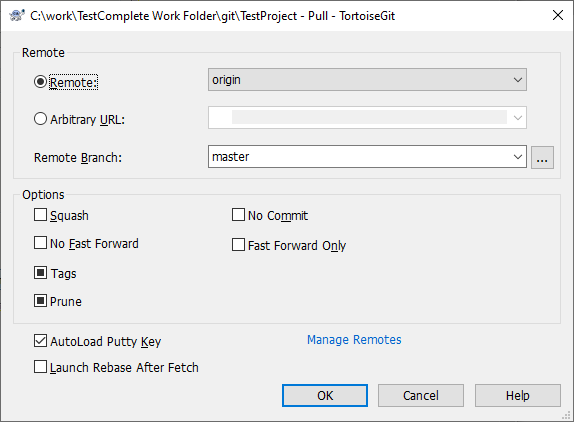This screenshot has width=574, height=422.
Task: Expand the origin remote dropdown
Action: 367,79
